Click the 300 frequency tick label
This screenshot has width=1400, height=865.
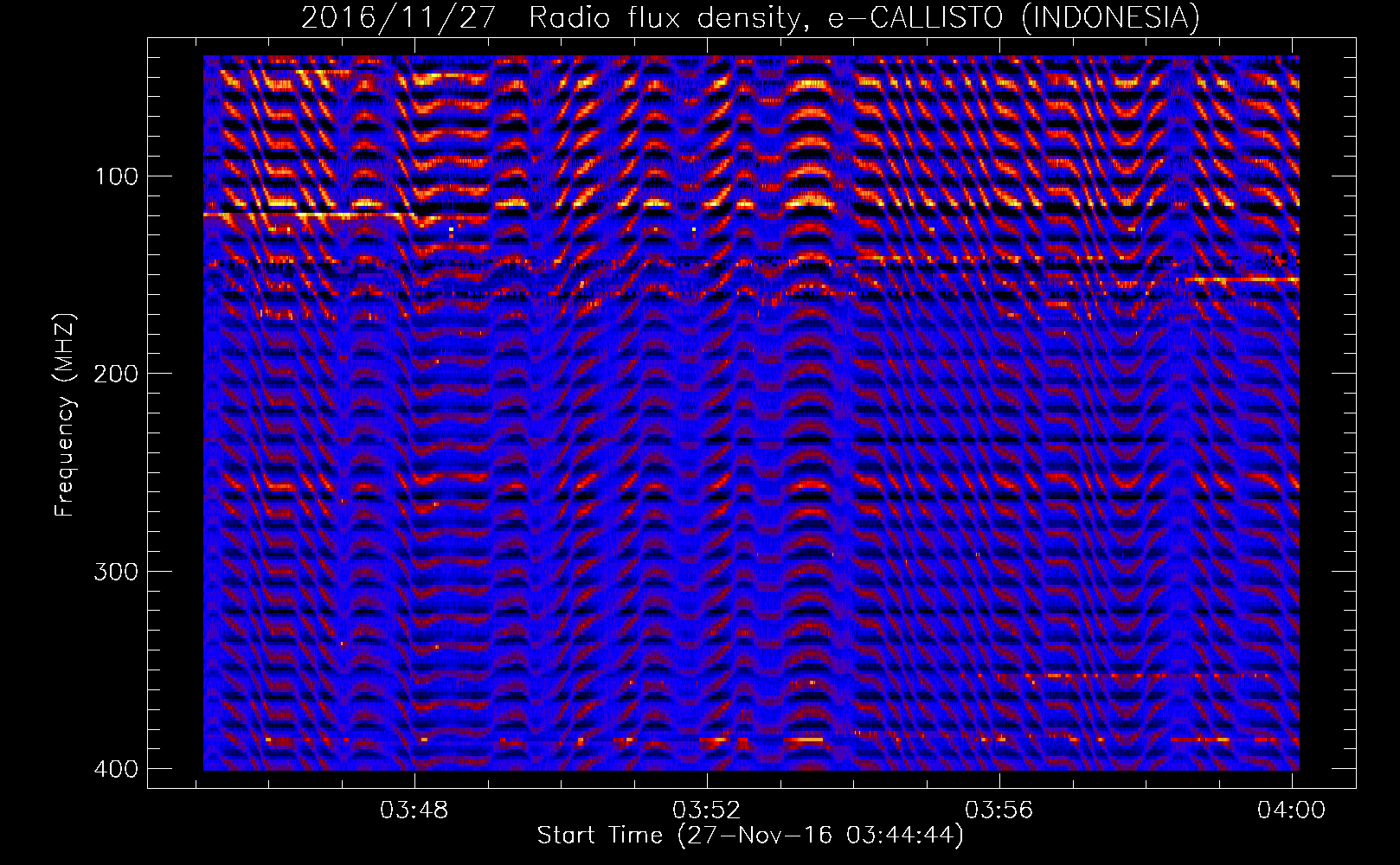click(116, 571)
